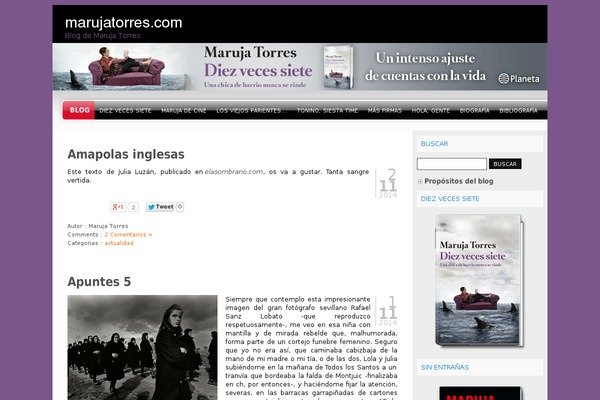Open the MÁS FIRMAS menu item
This screenshot has width=600, height=400.
pos(385,111)
